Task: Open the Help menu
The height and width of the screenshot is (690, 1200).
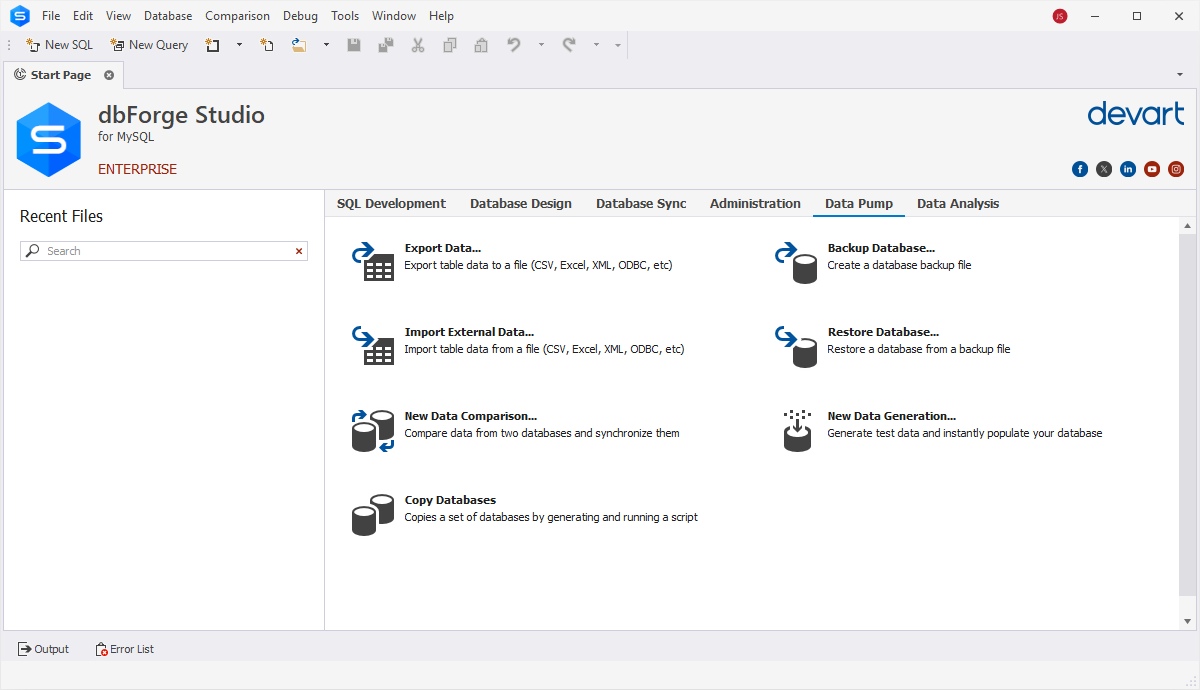Action: (441, 16)
